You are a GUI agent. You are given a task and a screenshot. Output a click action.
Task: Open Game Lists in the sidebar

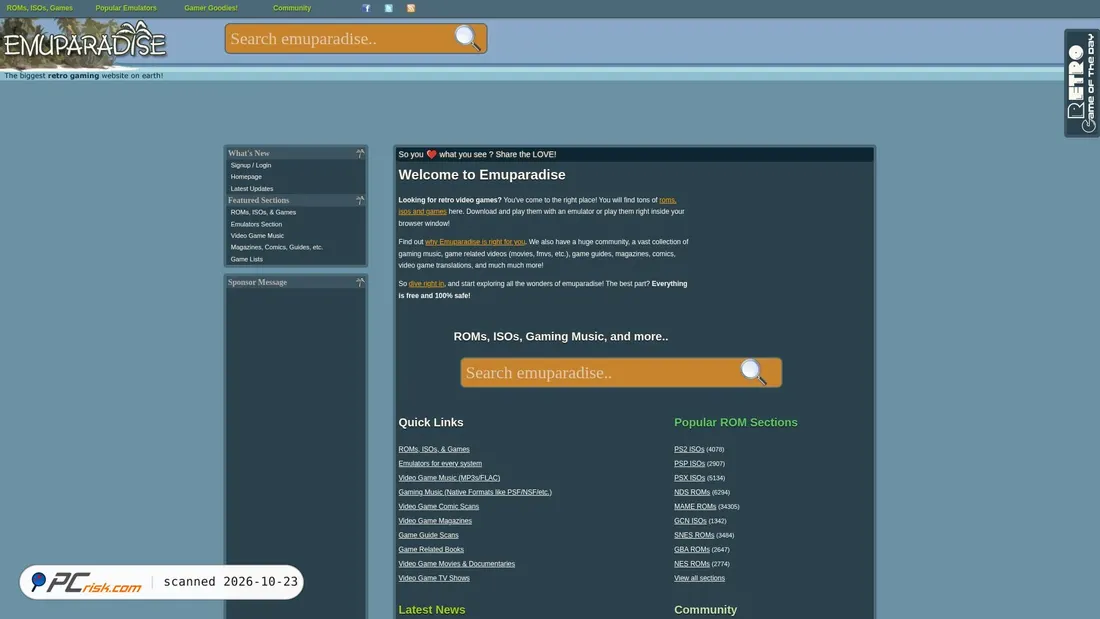coord(247,259)
